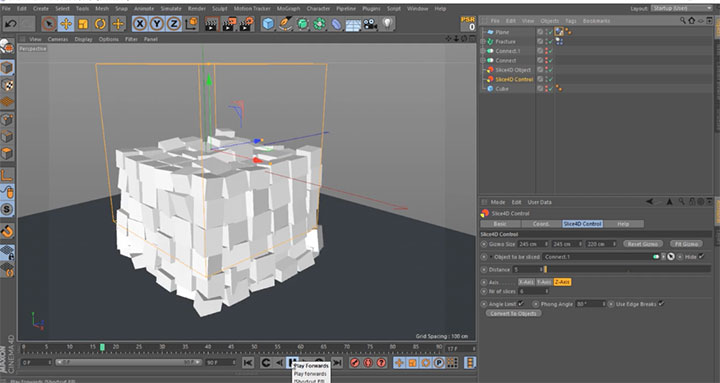Expand the Connect.1 object tree

(483, 51)
